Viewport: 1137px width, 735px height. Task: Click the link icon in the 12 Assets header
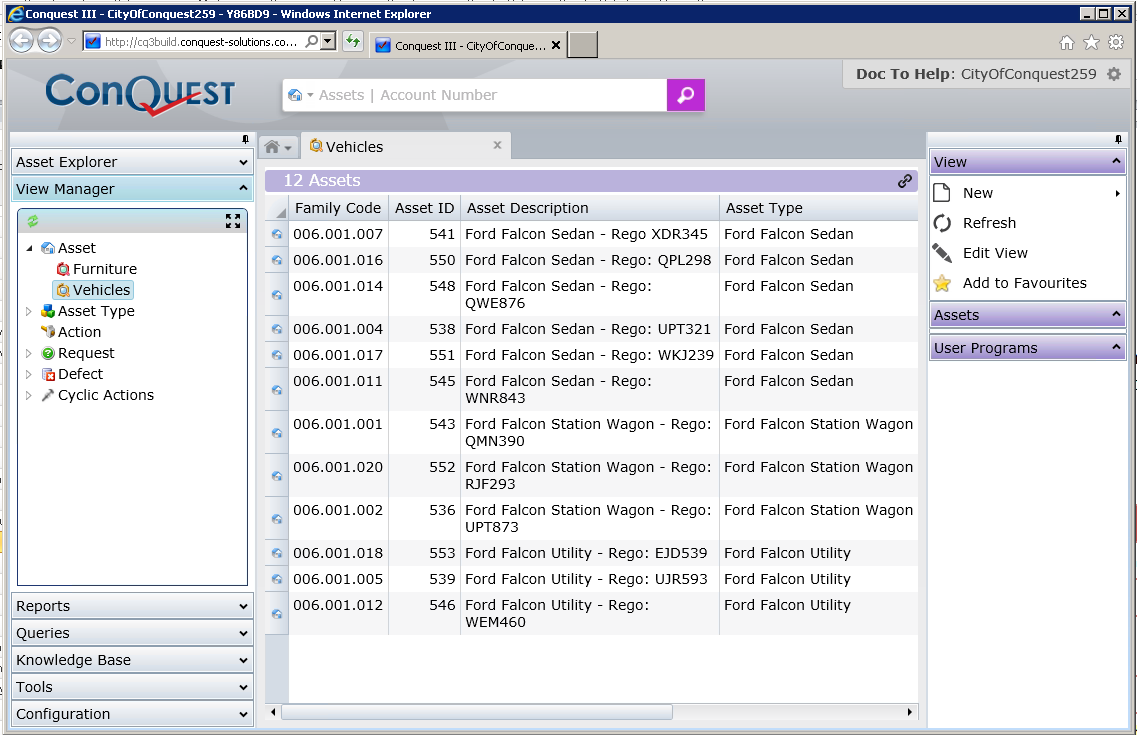click(x=904, y=181)
